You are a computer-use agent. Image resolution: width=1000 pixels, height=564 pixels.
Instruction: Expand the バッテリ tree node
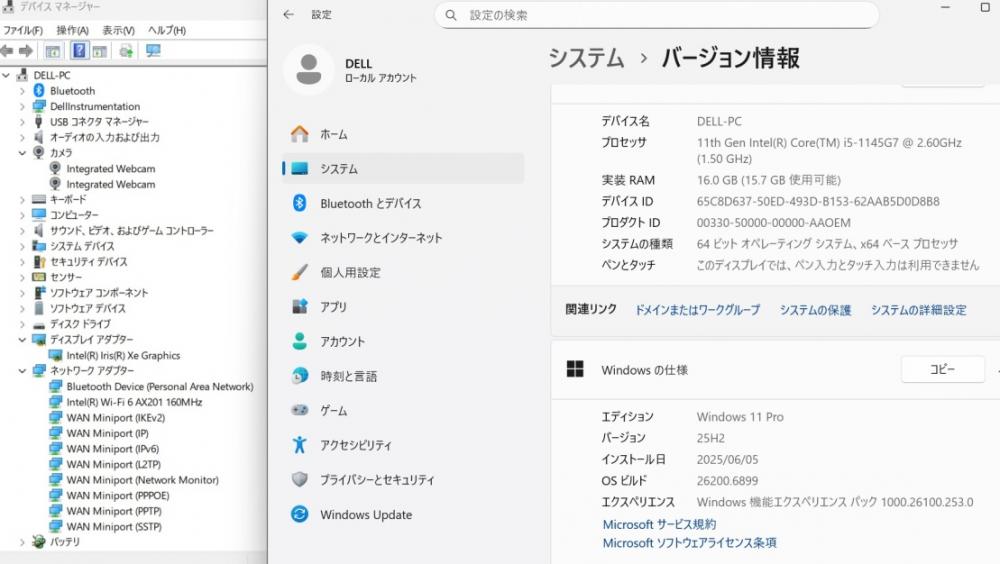[23, 542]
